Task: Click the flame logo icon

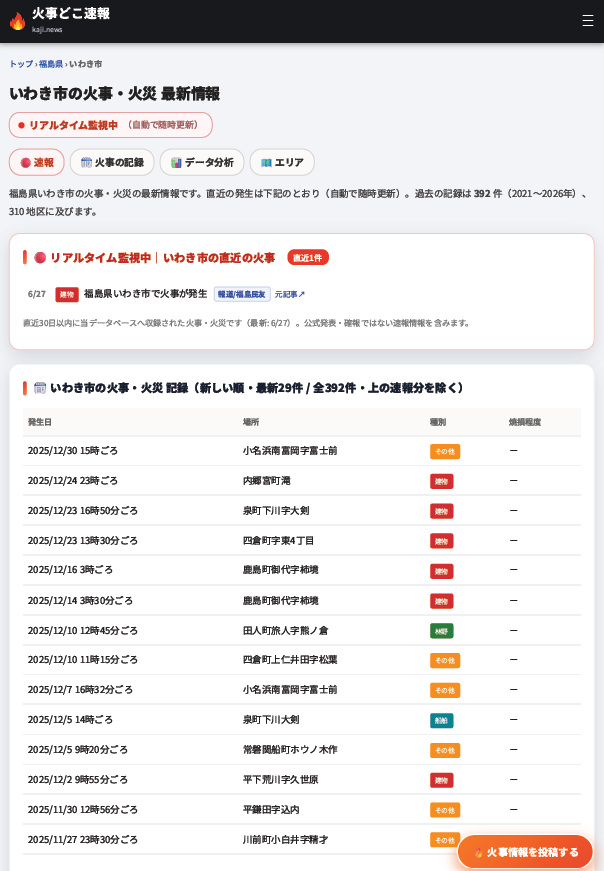Action: (18, 21)
